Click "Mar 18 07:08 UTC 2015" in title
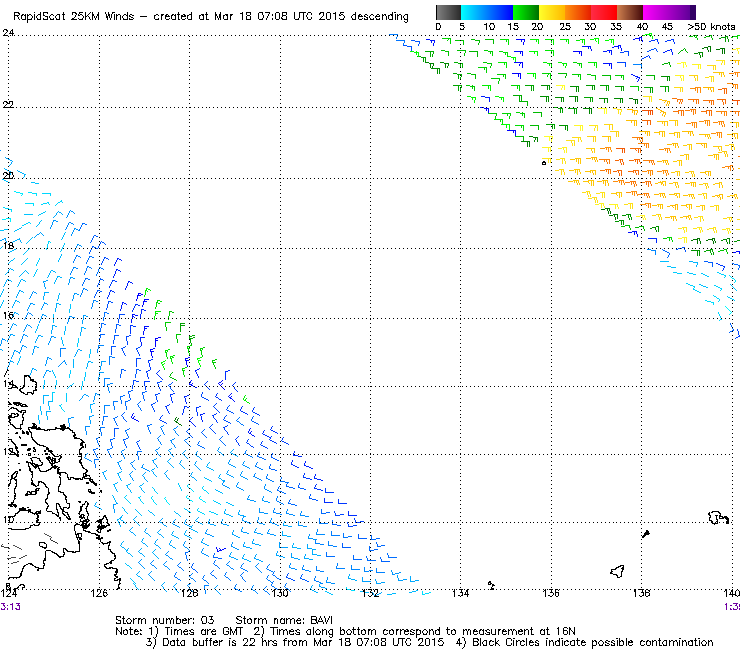The width and height of the screenshot is (740, 650). pyautogui.click(x=280, y=17)
